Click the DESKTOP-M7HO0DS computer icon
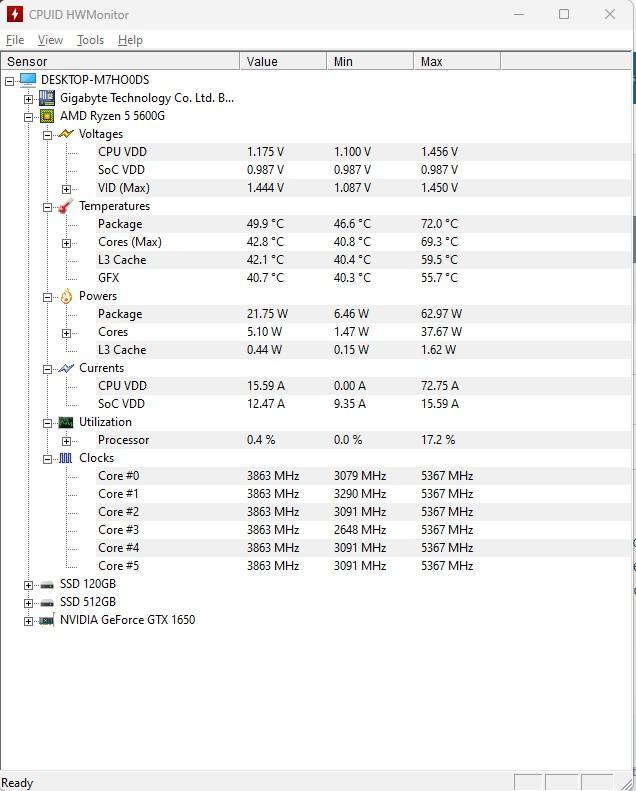Image resolution: width=636 pixels, height=791 pixels. click(28, 80)
